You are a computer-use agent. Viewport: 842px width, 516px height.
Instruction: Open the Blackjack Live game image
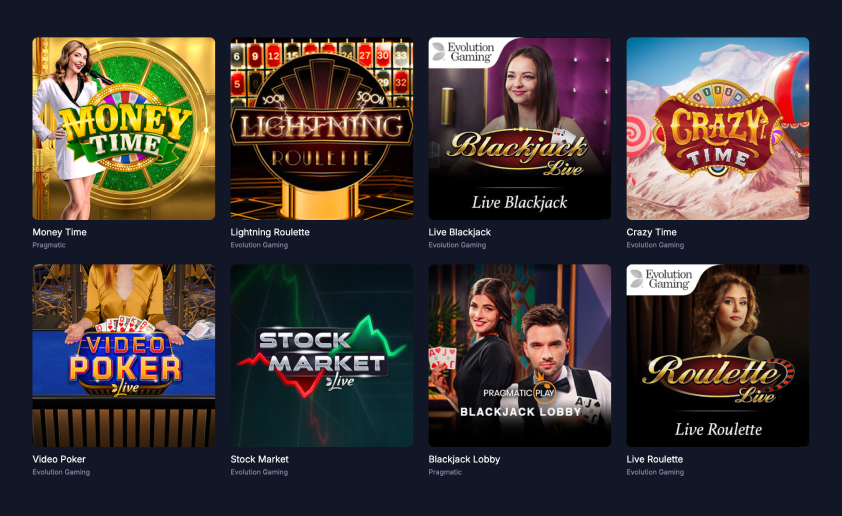click(x=519, y=128)
